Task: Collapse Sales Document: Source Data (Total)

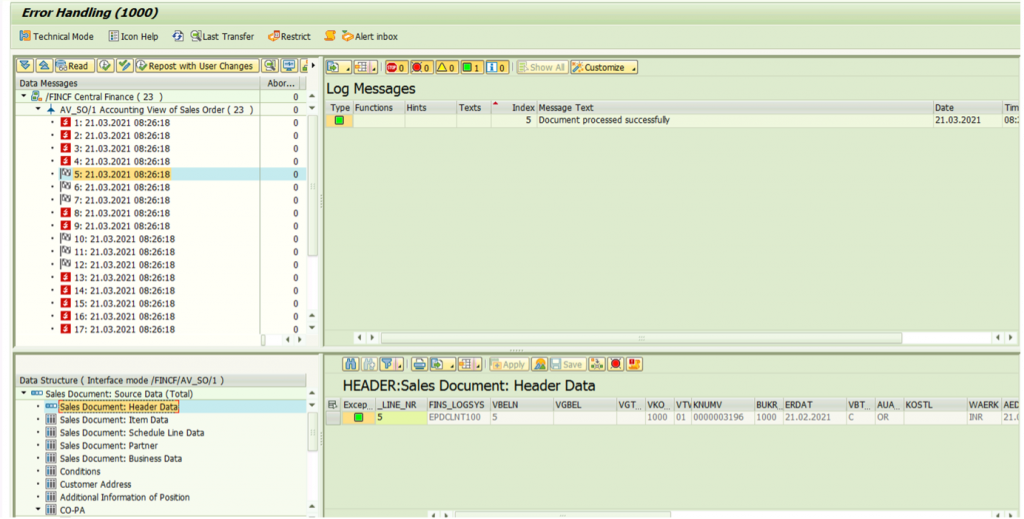Action: pyautogui.click(x=24, y=394)
